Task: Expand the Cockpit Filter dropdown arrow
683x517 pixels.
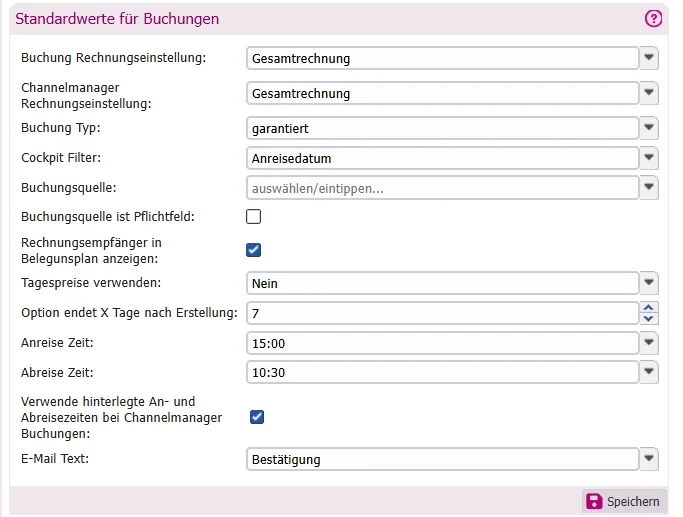Action: pyautogui.click(x=649, y=158)
